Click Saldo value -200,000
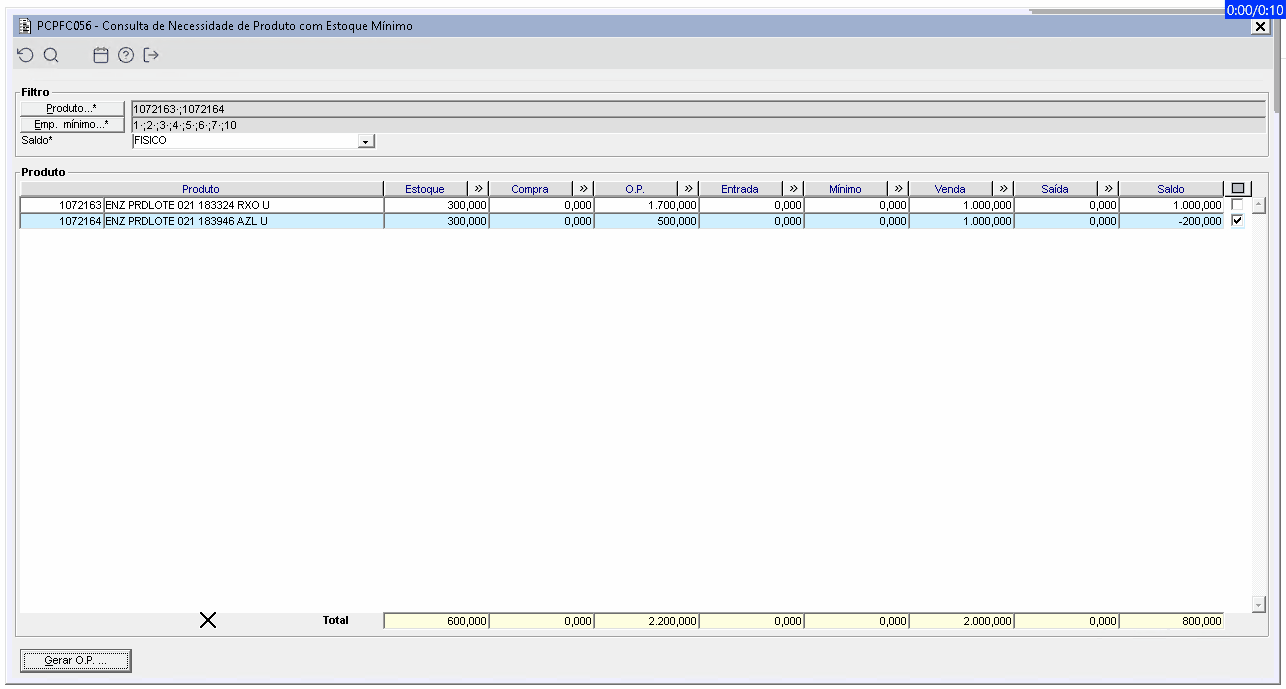This screenshot has height=689, width=1286. pyautogui.click(x=1171, y=221)
